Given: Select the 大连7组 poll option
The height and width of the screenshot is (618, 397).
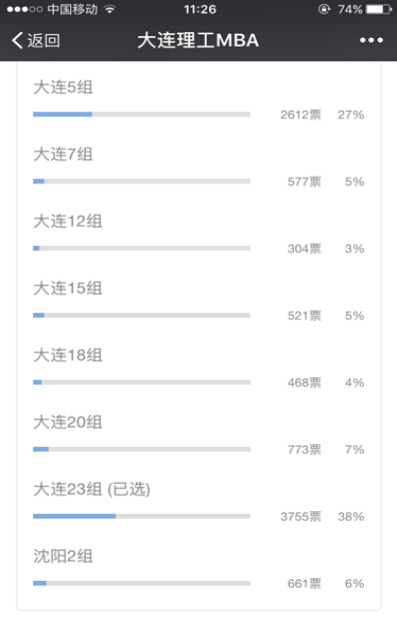Looking at the screenshot, I should [199, 166].
